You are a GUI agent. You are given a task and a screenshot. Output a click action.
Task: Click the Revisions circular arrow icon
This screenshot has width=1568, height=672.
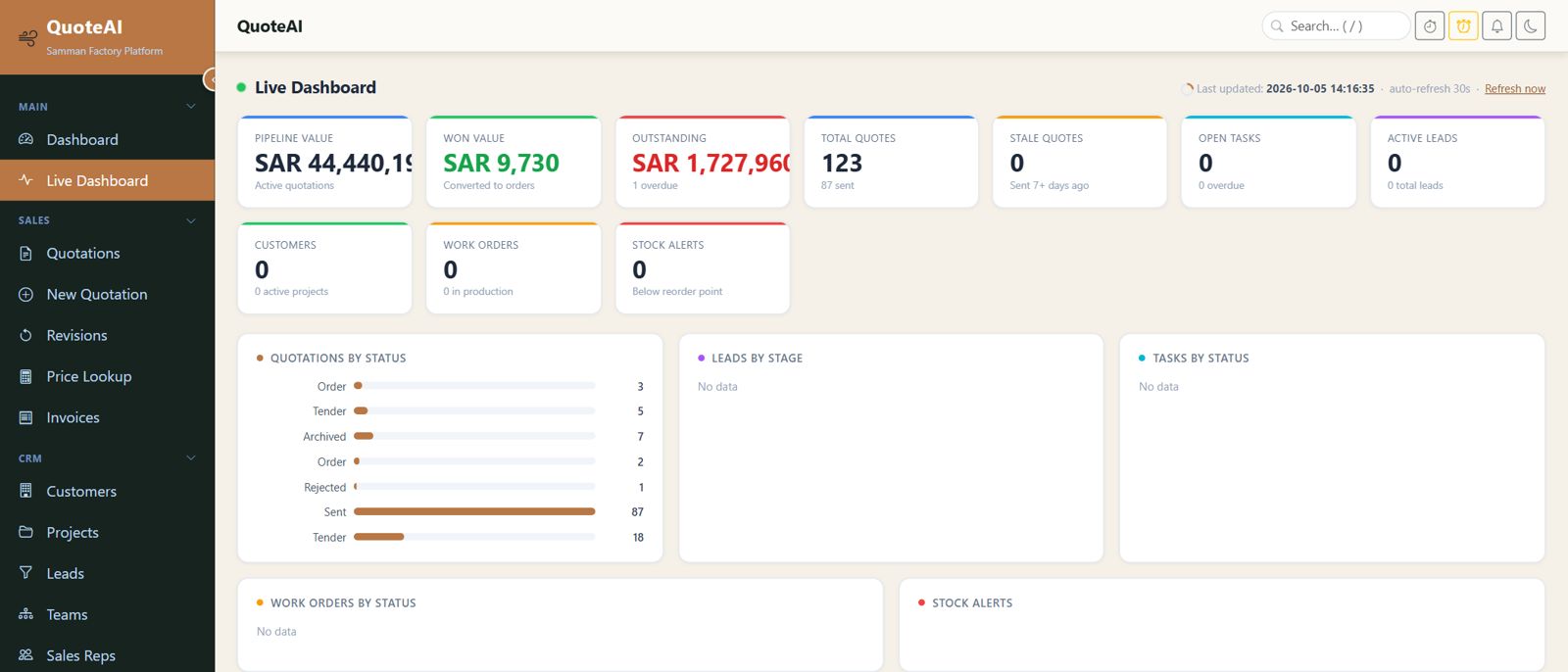26,335
